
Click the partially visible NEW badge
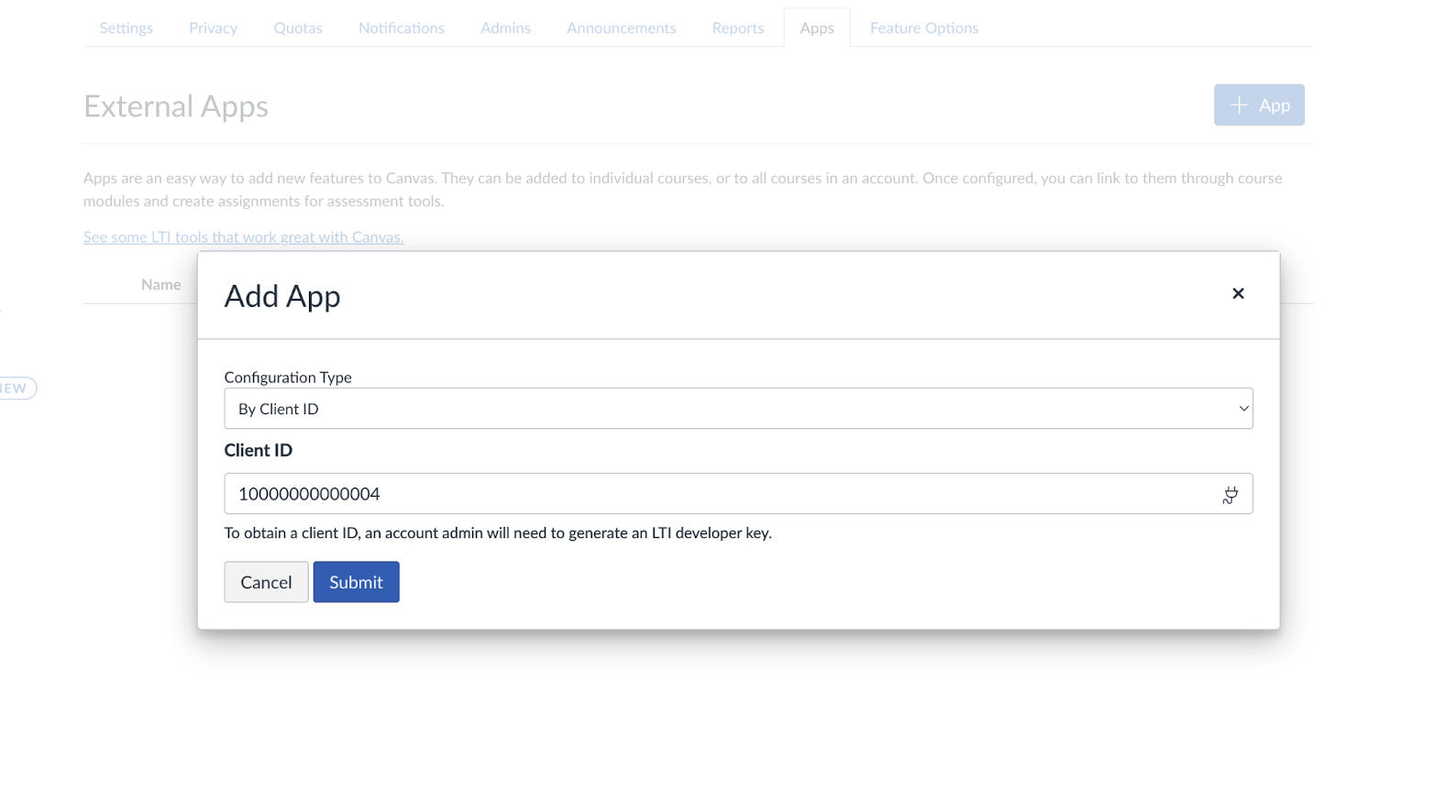(x=17, y=389)
